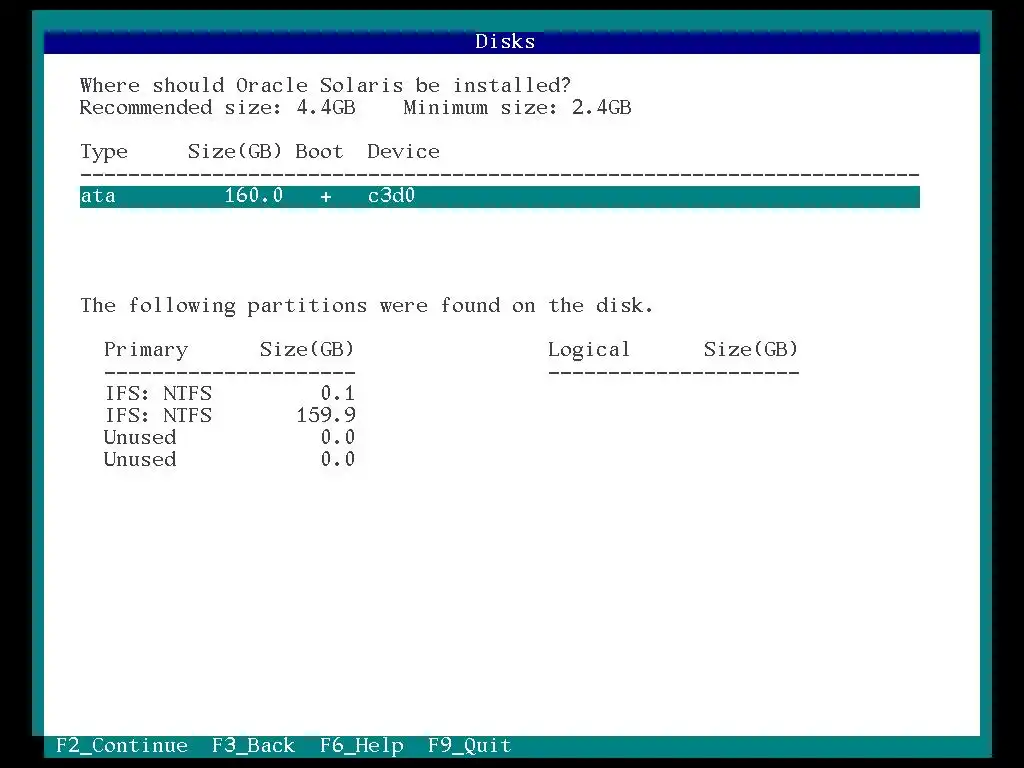Image resolution: width=1024 pixels, height=768 pixels.
Task: Choose F3_Back to return to previous screen
Action: coord(253,745)
